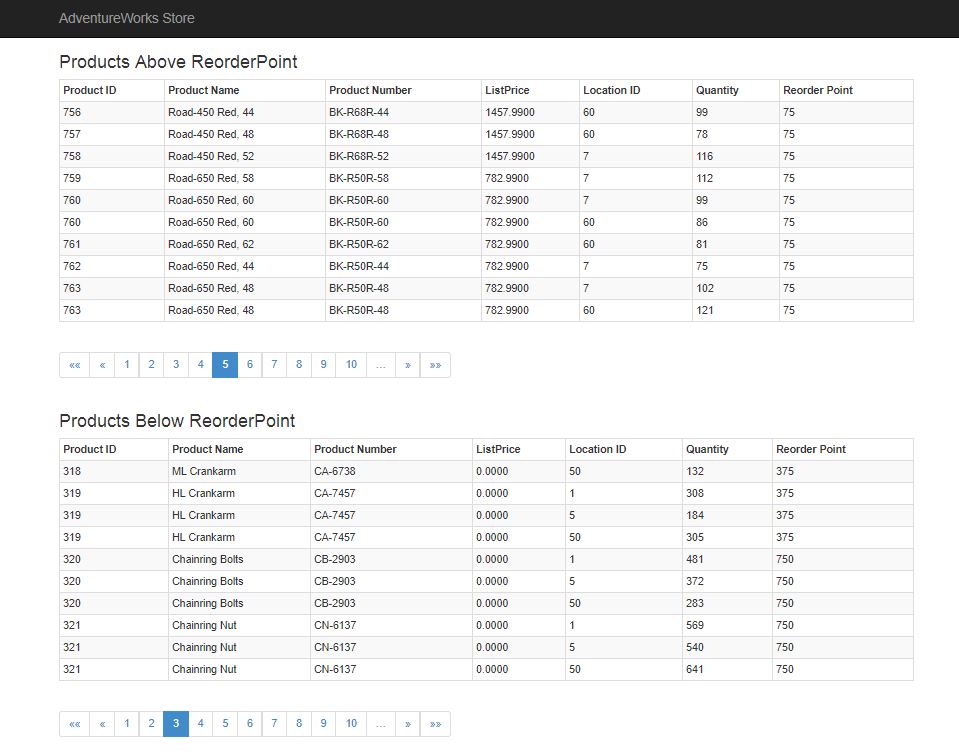Viewport: 959px width, 754px height.
Task: Open page 6 in the top pagination bar
Action: pyautogui.click(x=249, y=364)
